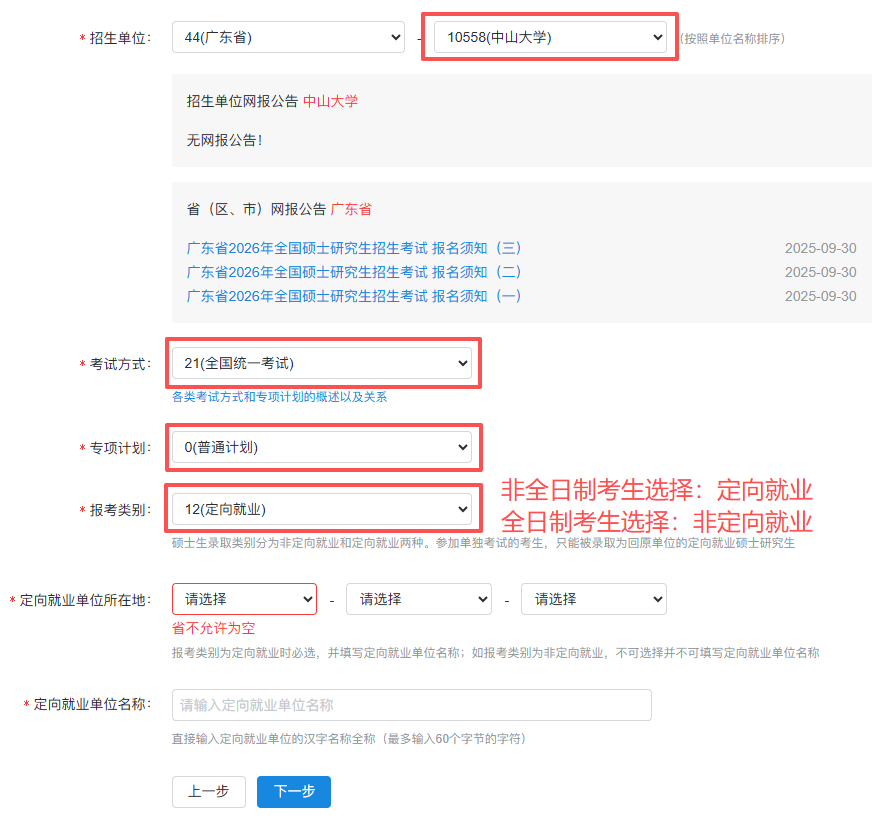
Task: Open the 44(广东省) province dropdown
Action: pyautogui.click(x=288, y=38)
